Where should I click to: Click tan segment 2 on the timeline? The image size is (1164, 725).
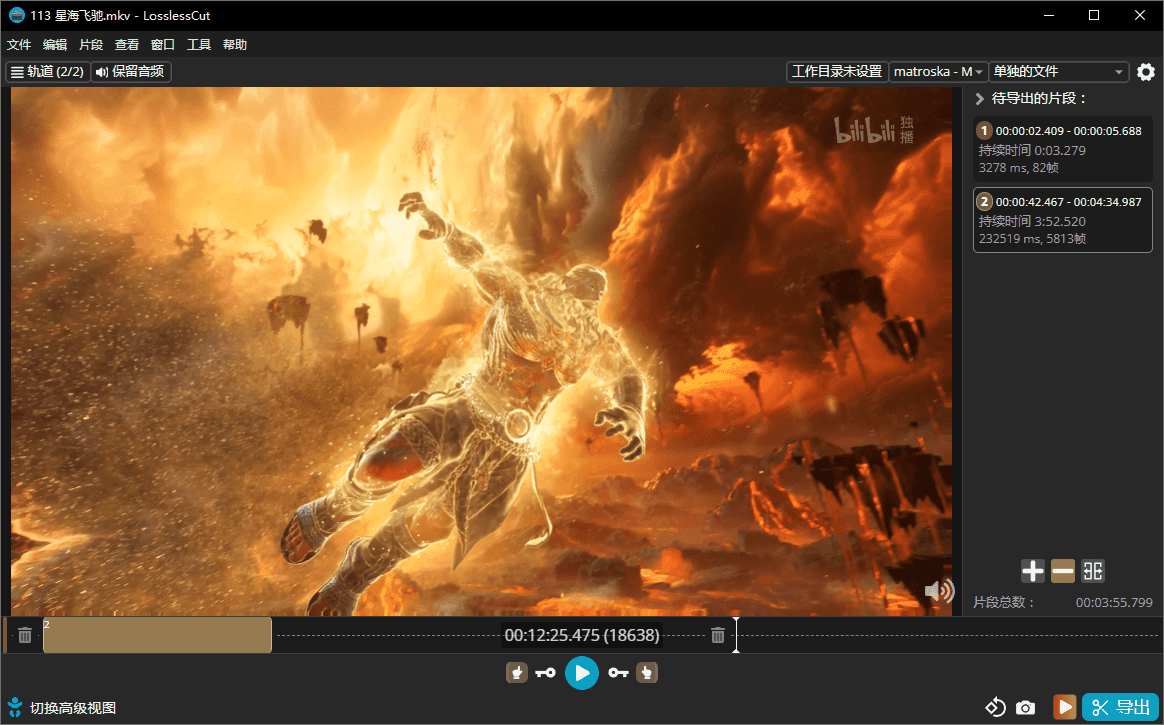coord(157,635)
